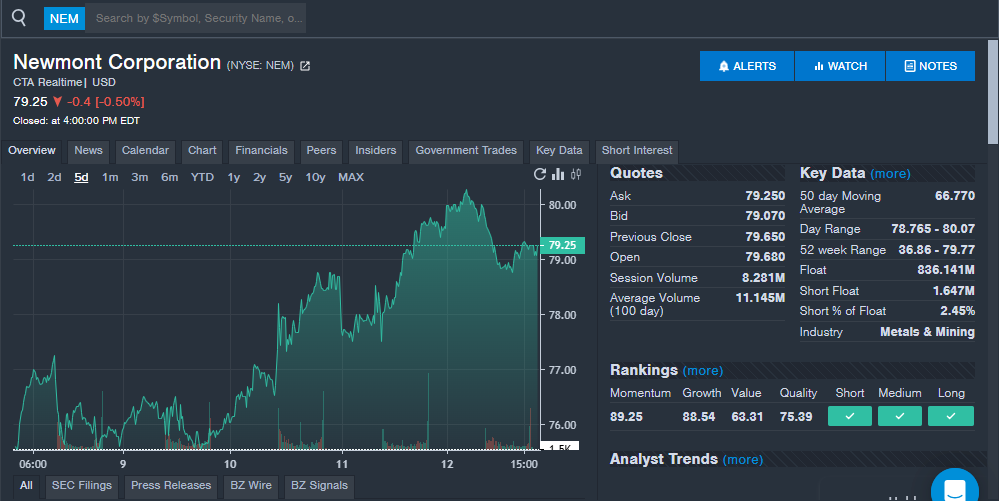Add to watchlist with WATCH button
Viewport: 999px width, 501px height.
click(x=840, y=66)
